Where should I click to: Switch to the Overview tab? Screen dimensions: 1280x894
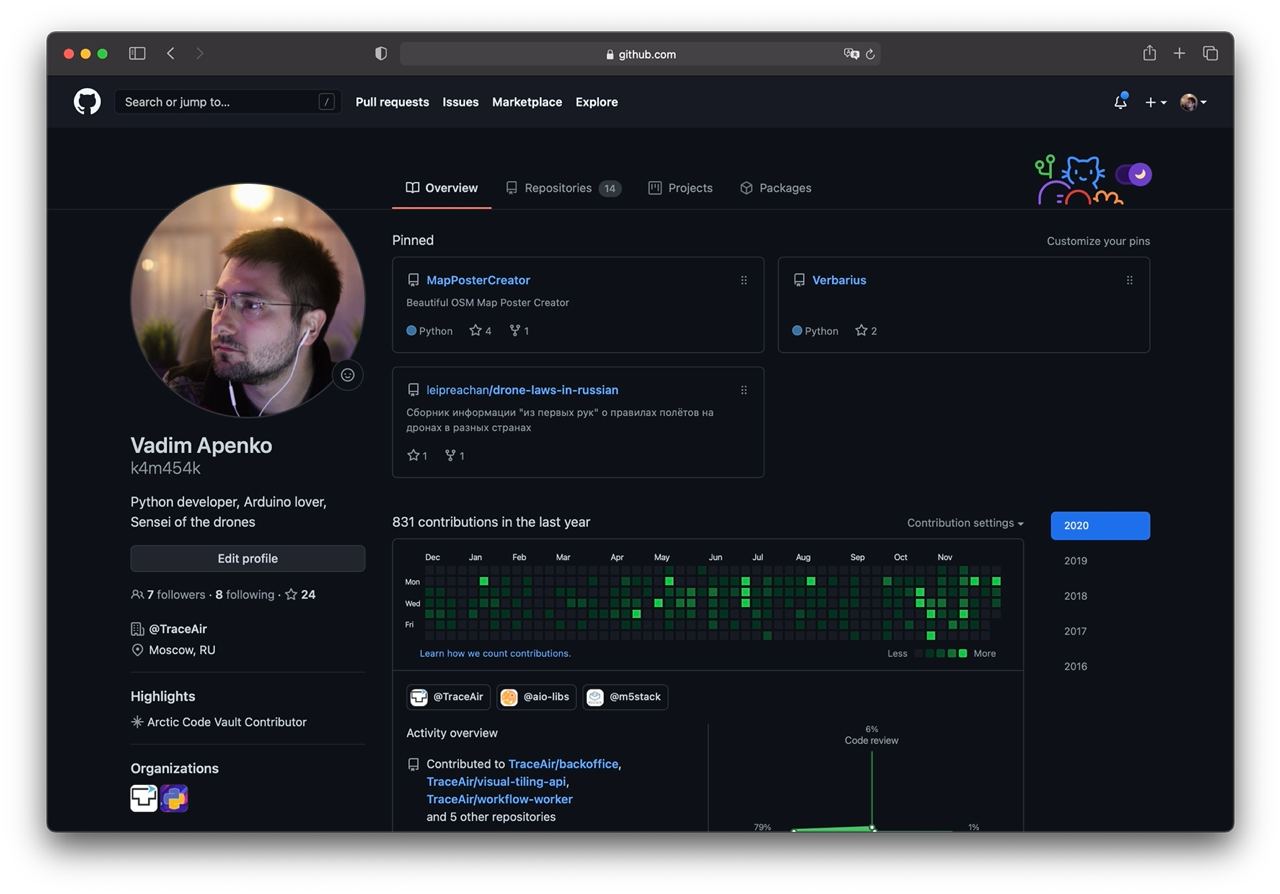(x=442, y=188)
